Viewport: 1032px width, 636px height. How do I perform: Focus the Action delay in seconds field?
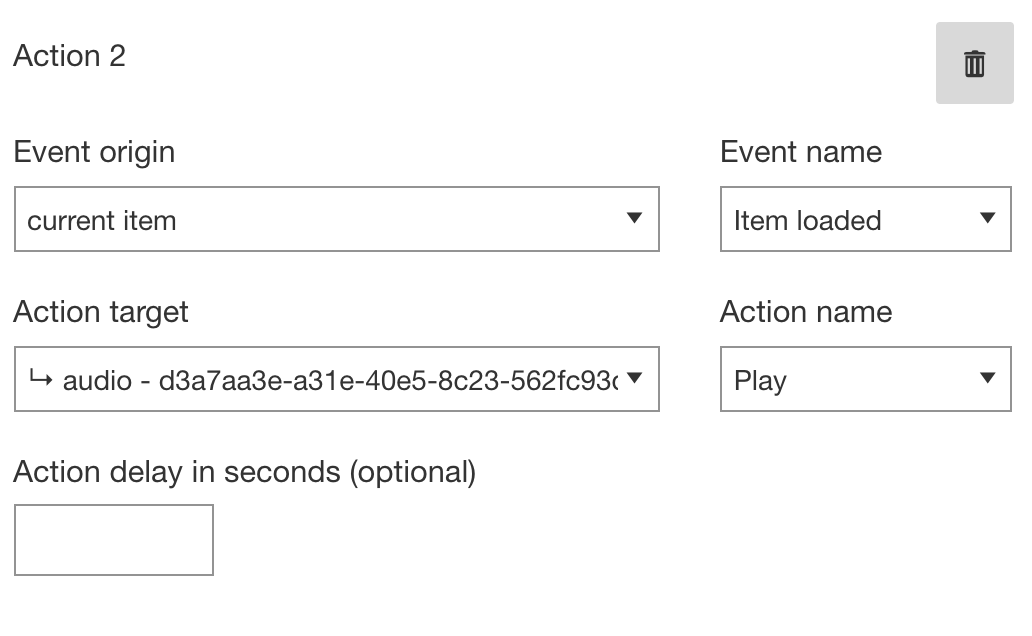pos(114,540)
